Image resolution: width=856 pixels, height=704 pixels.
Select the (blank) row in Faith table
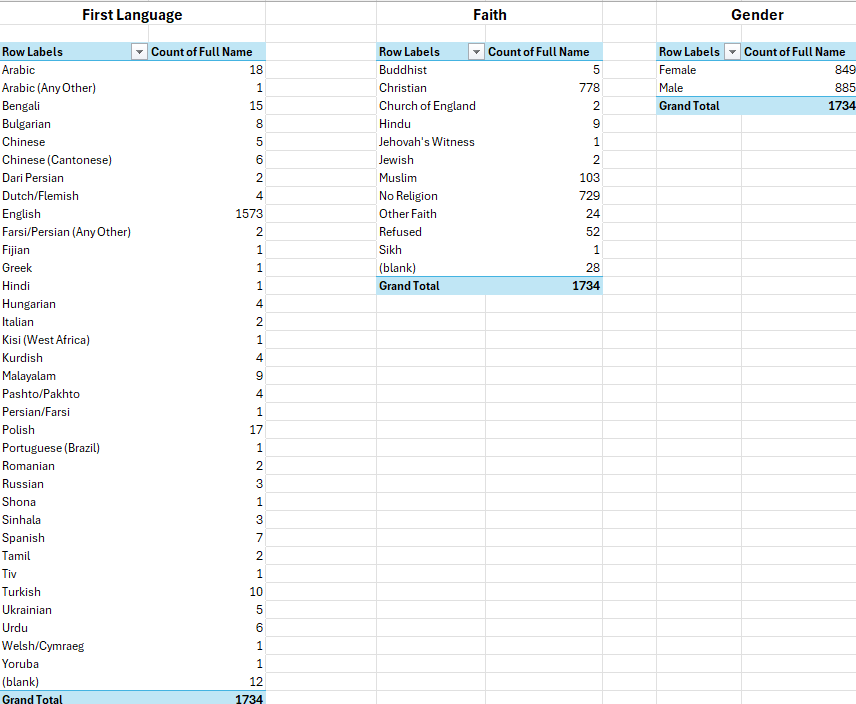397,268
